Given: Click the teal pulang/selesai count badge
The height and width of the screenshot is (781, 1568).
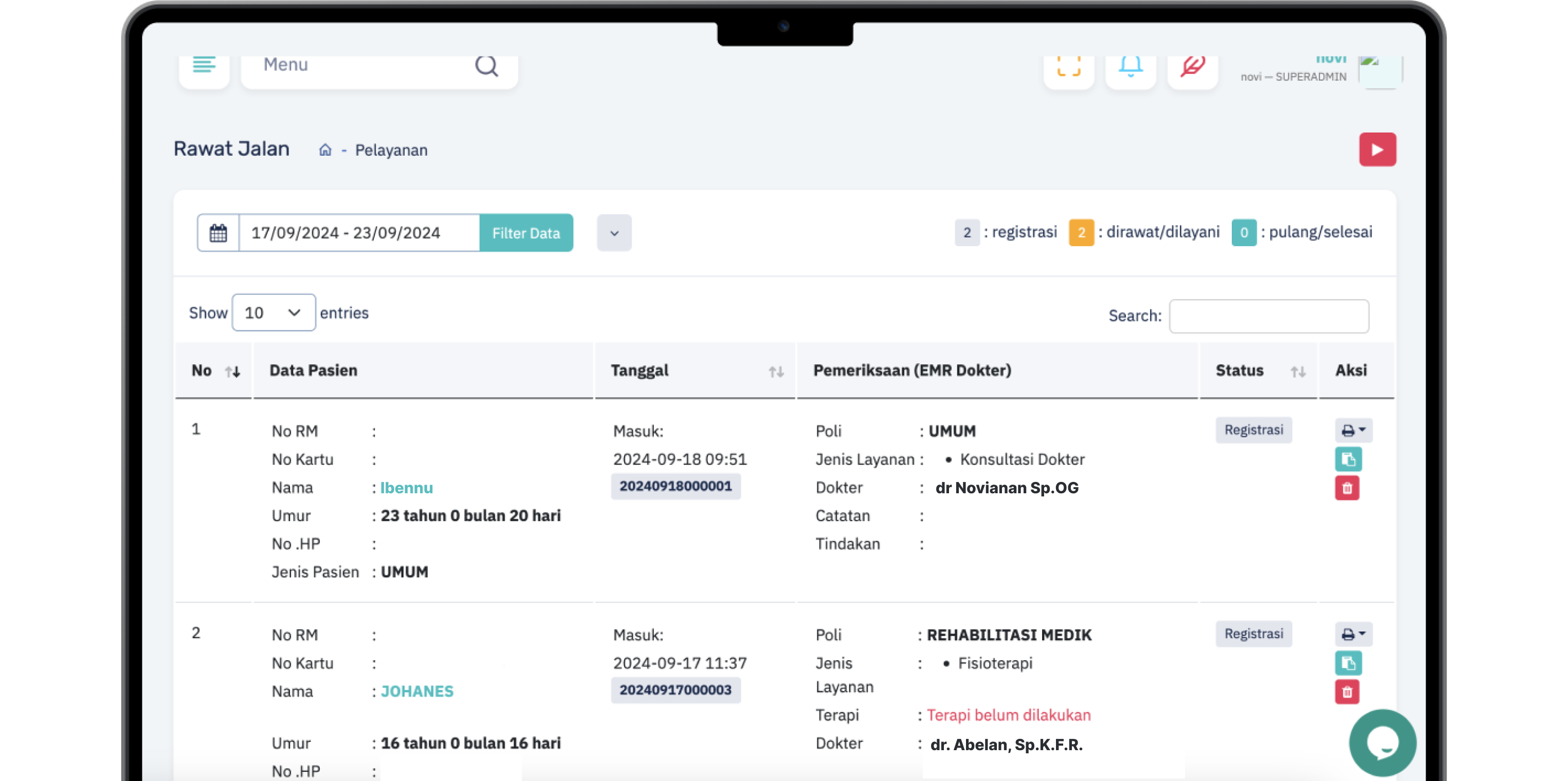Looking at the screenshot, I should (x=1244, y=232).
